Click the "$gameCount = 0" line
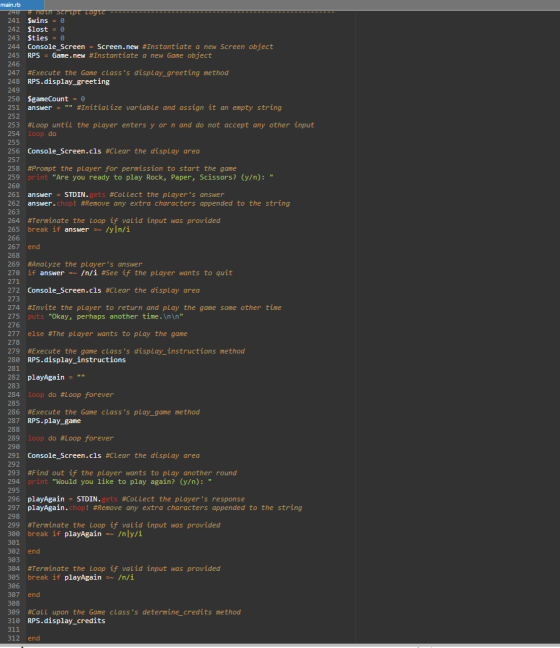560x648 pixels. 56,99
